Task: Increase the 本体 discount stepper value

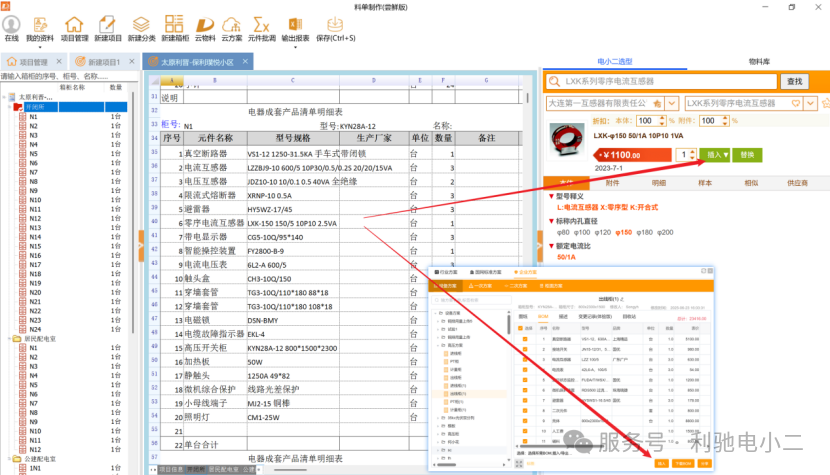Action: coord(662,118)
